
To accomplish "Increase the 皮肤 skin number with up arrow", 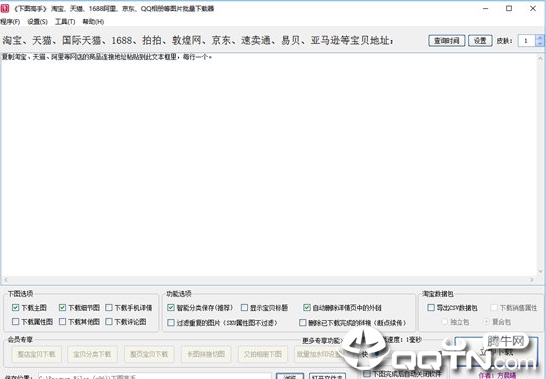I will 539,38.
